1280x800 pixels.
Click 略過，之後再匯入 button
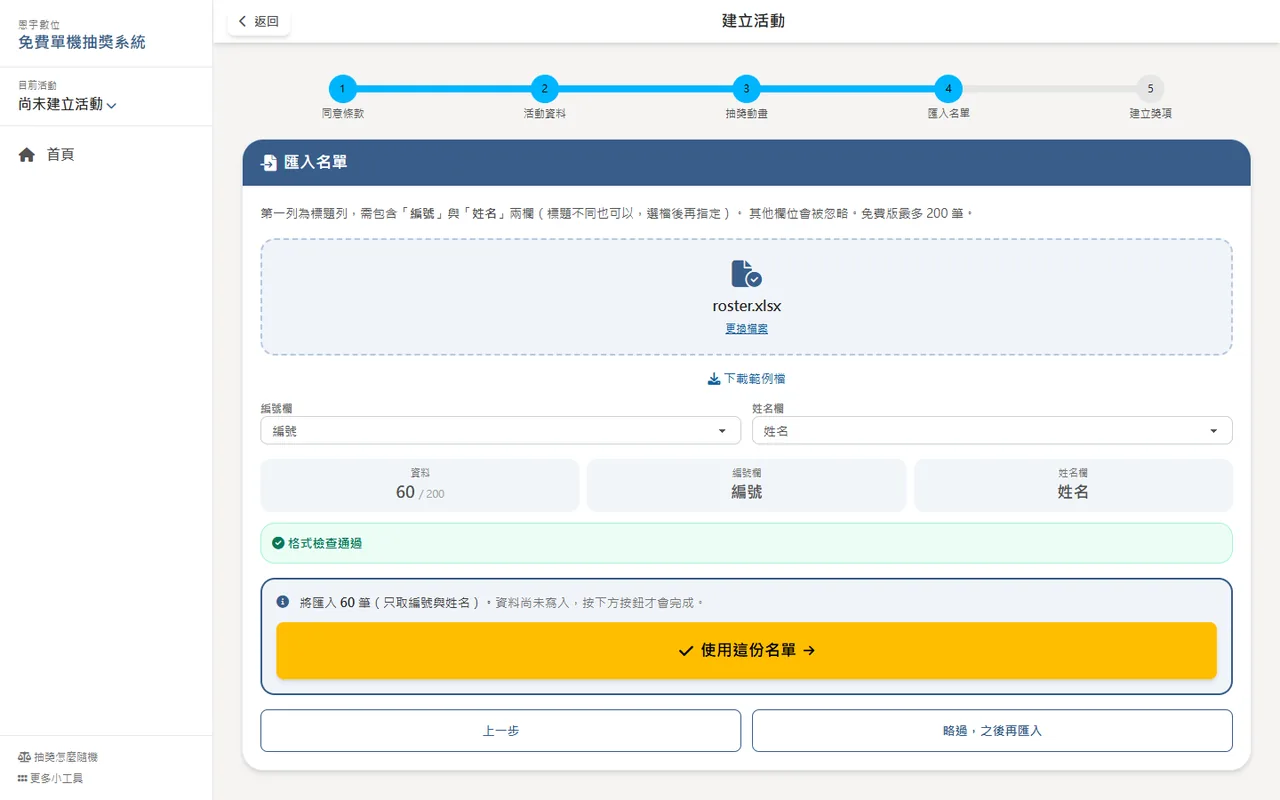point(992,731)
